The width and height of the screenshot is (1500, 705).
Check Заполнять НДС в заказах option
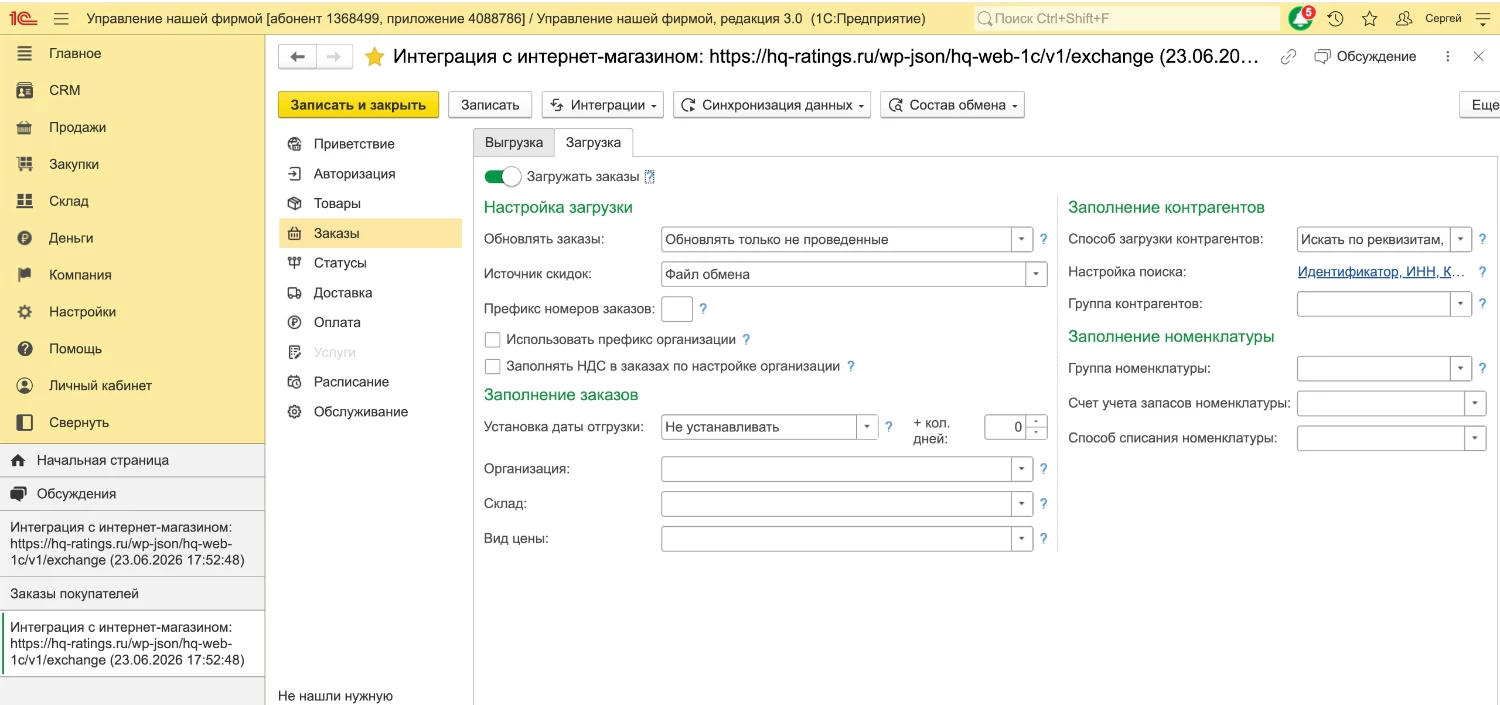pos(492,367)
